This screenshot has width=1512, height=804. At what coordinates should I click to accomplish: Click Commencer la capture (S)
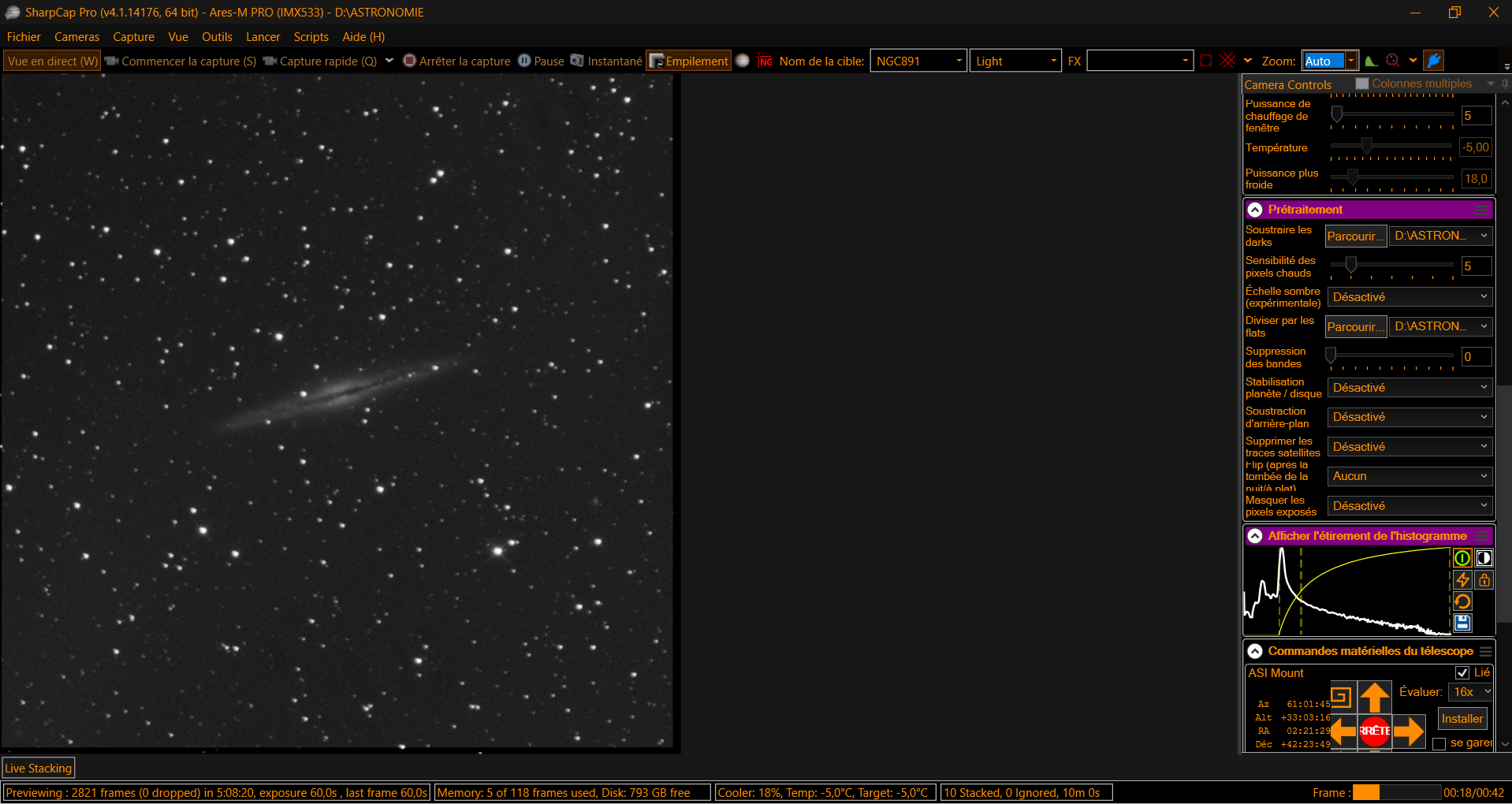point(181,61)
